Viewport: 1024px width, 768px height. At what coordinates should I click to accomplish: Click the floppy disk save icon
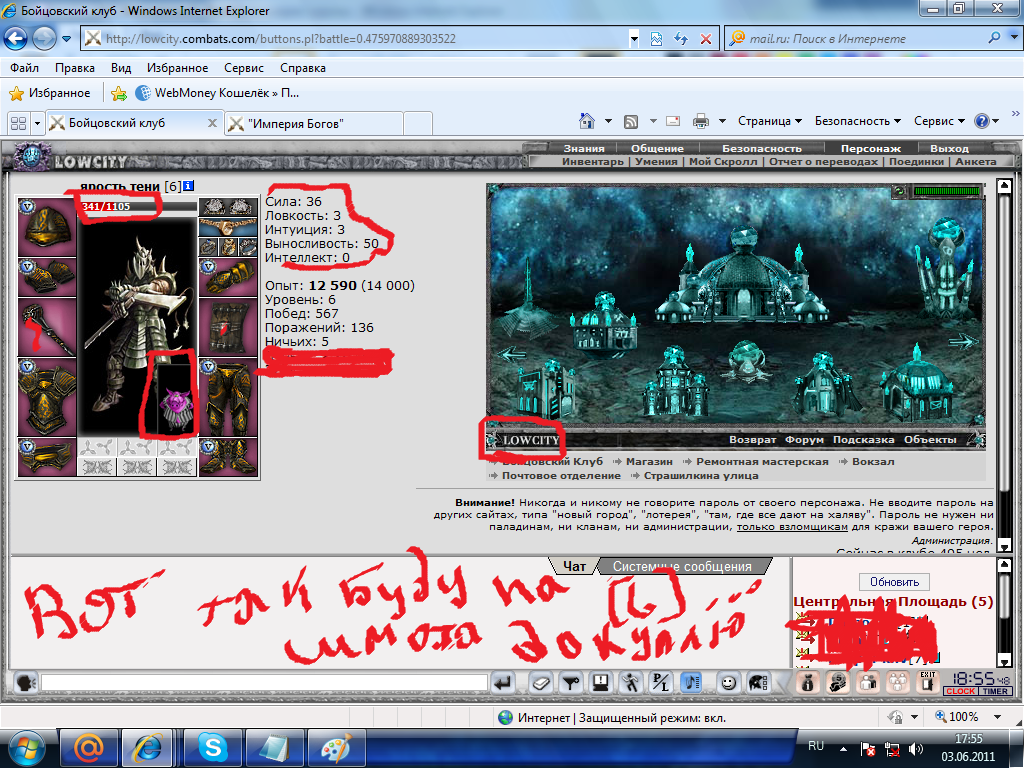[x=601, y=683]
